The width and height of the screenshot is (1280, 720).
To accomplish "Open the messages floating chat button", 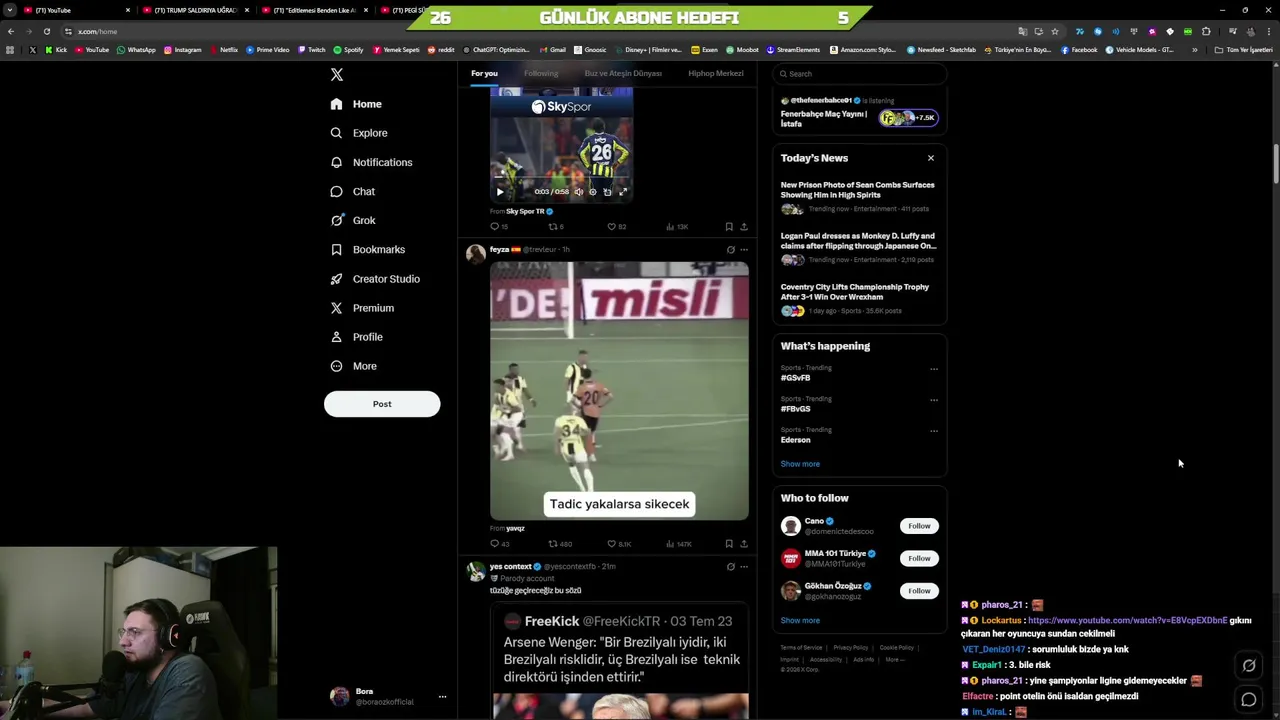I will (x=1249, y=700).
